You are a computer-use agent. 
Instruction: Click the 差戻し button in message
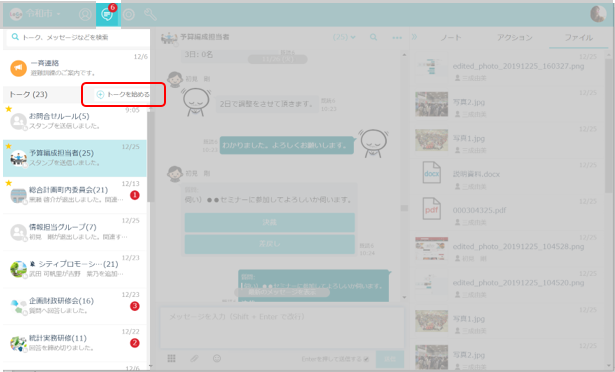click(270, 244)
